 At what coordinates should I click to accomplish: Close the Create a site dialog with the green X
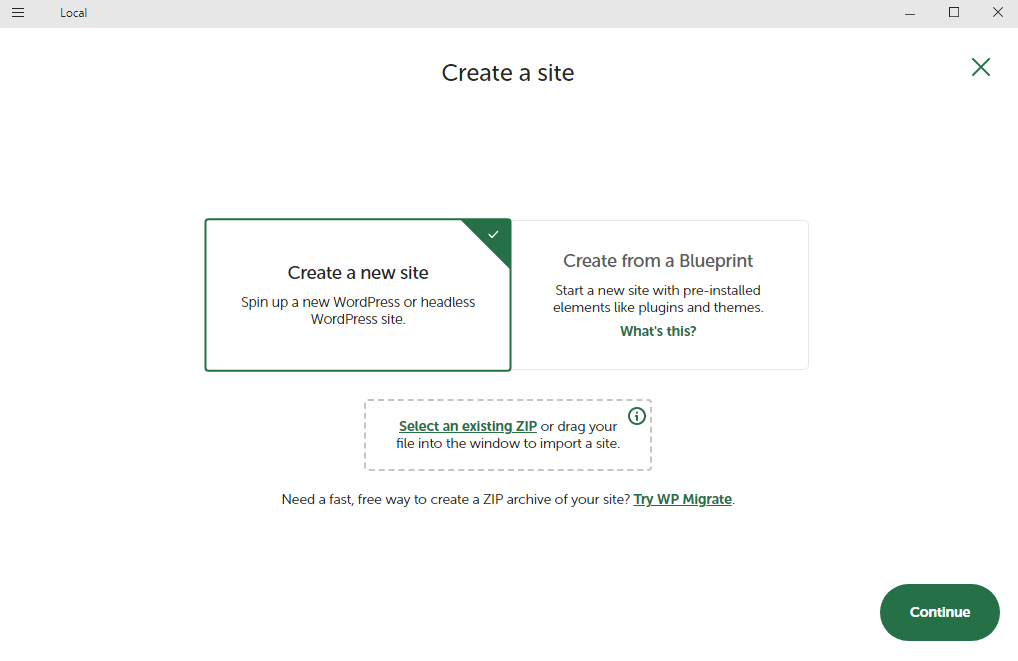coord(980,67)
